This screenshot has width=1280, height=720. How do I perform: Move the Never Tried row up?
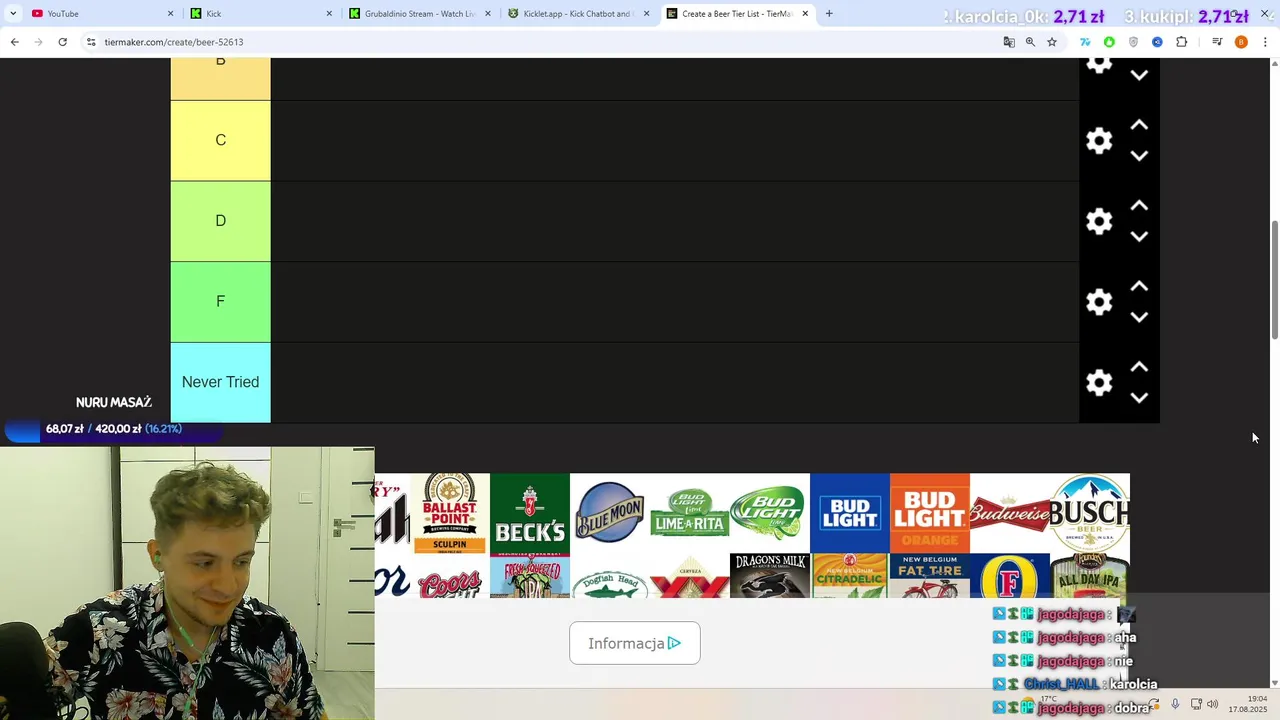pos(1139,367)
